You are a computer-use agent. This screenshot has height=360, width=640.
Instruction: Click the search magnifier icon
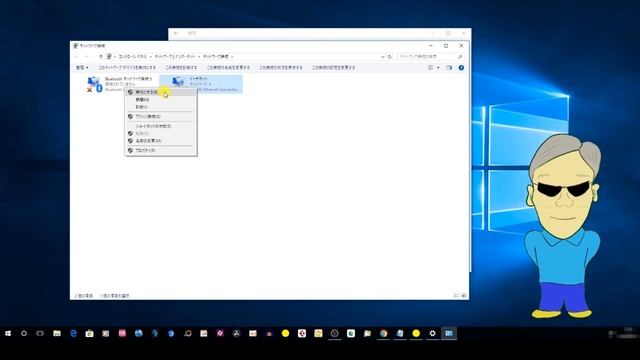(460, 57)
